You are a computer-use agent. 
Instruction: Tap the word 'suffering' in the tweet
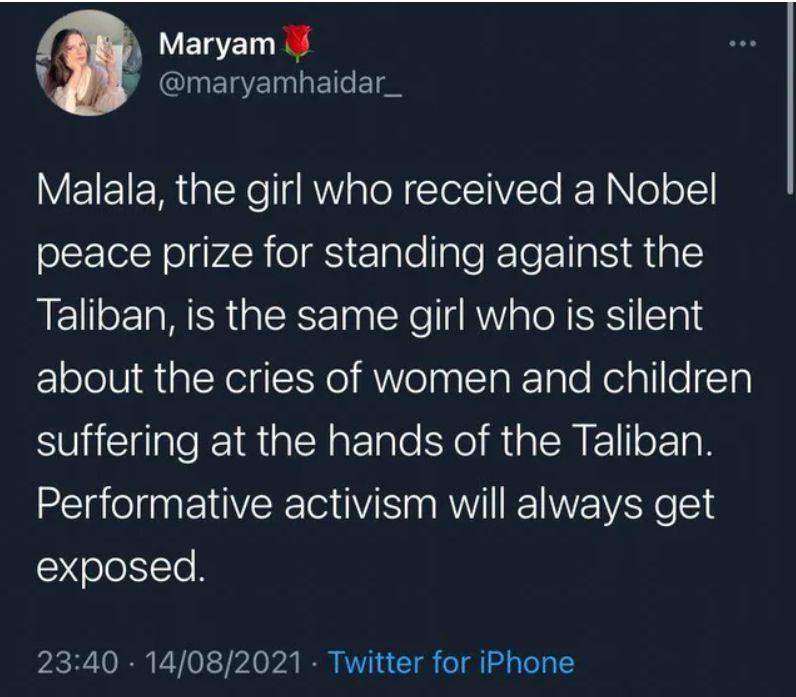click(x=117, y=442)
